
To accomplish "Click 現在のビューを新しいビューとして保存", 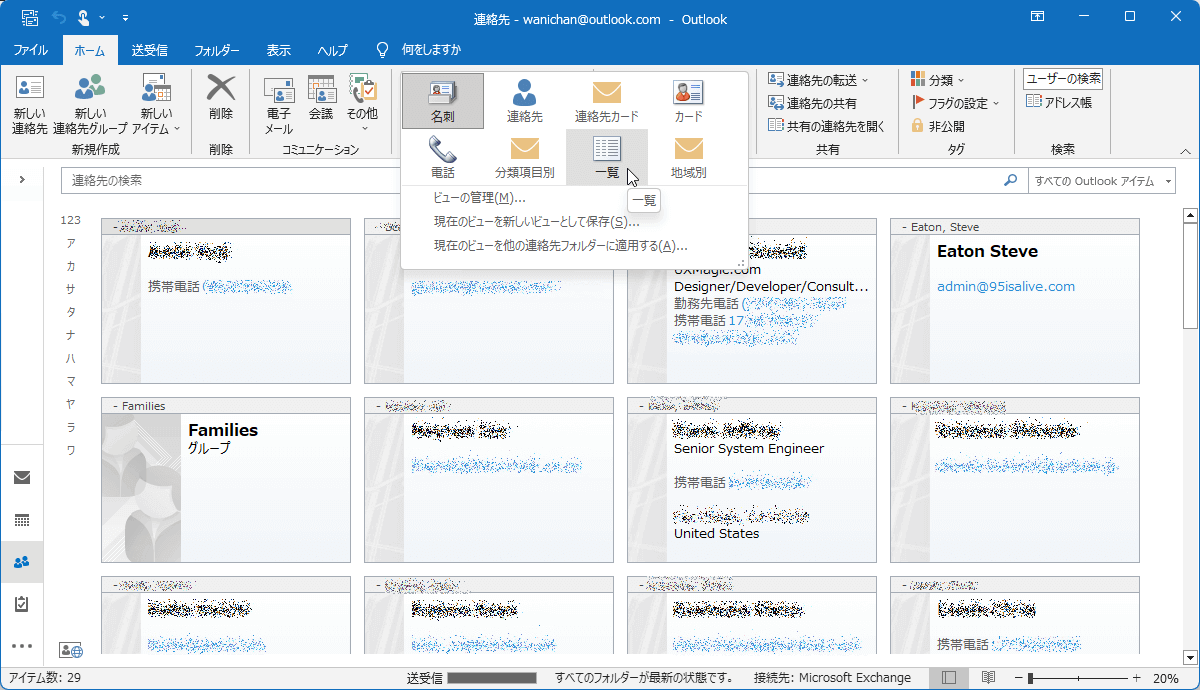I will pyautogui.click(x=537, y=222).
